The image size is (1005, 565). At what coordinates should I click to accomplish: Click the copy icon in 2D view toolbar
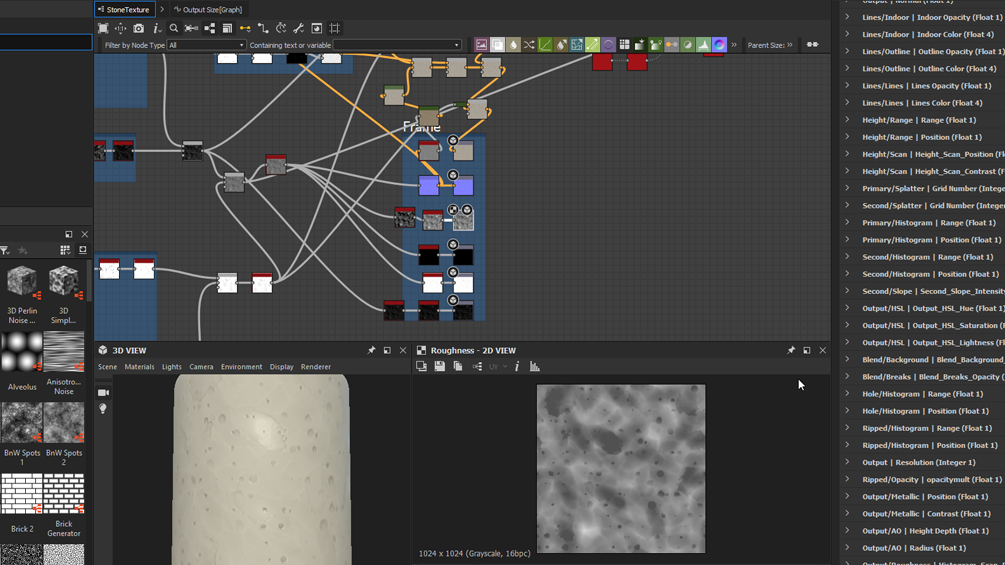tap(458, 366)
